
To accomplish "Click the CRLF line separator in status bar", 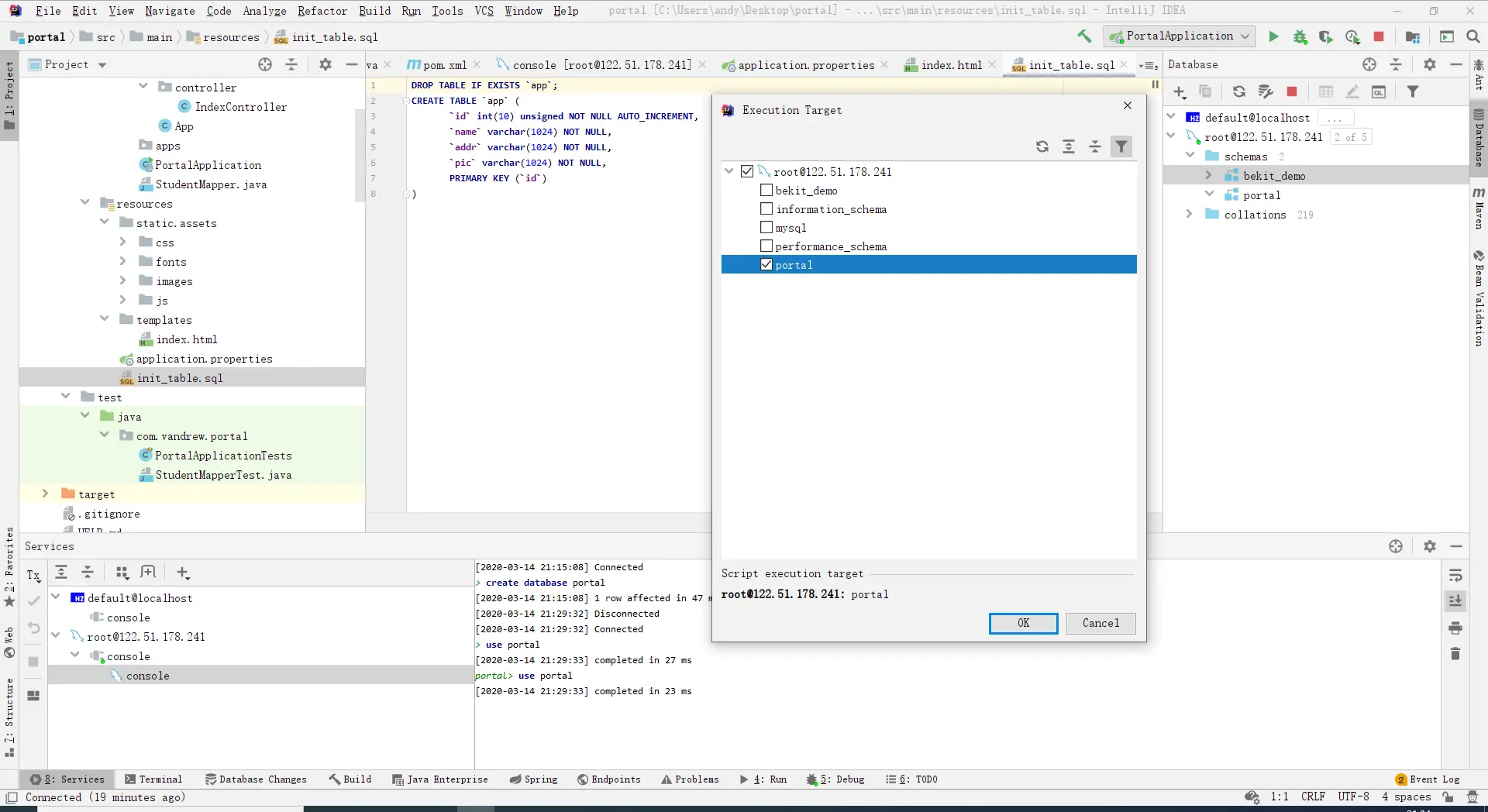I will [x=1313, y=797].
